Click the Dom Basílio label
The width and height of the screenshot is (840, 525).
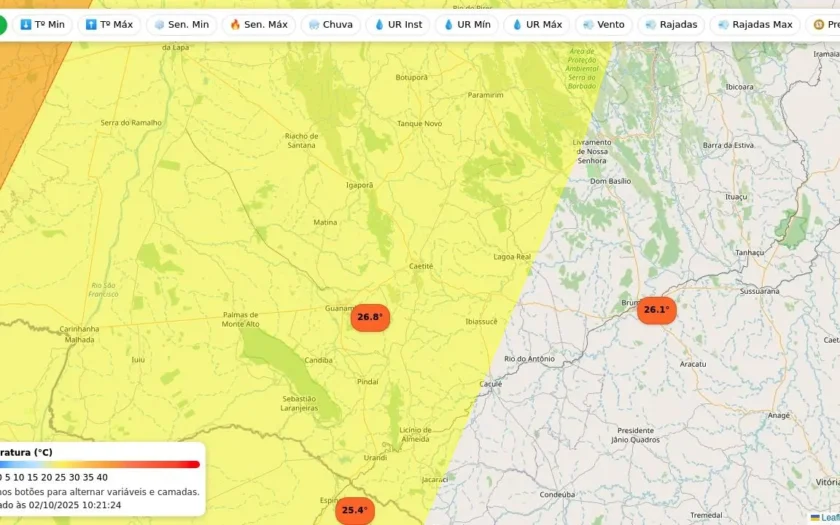(611, 181)
